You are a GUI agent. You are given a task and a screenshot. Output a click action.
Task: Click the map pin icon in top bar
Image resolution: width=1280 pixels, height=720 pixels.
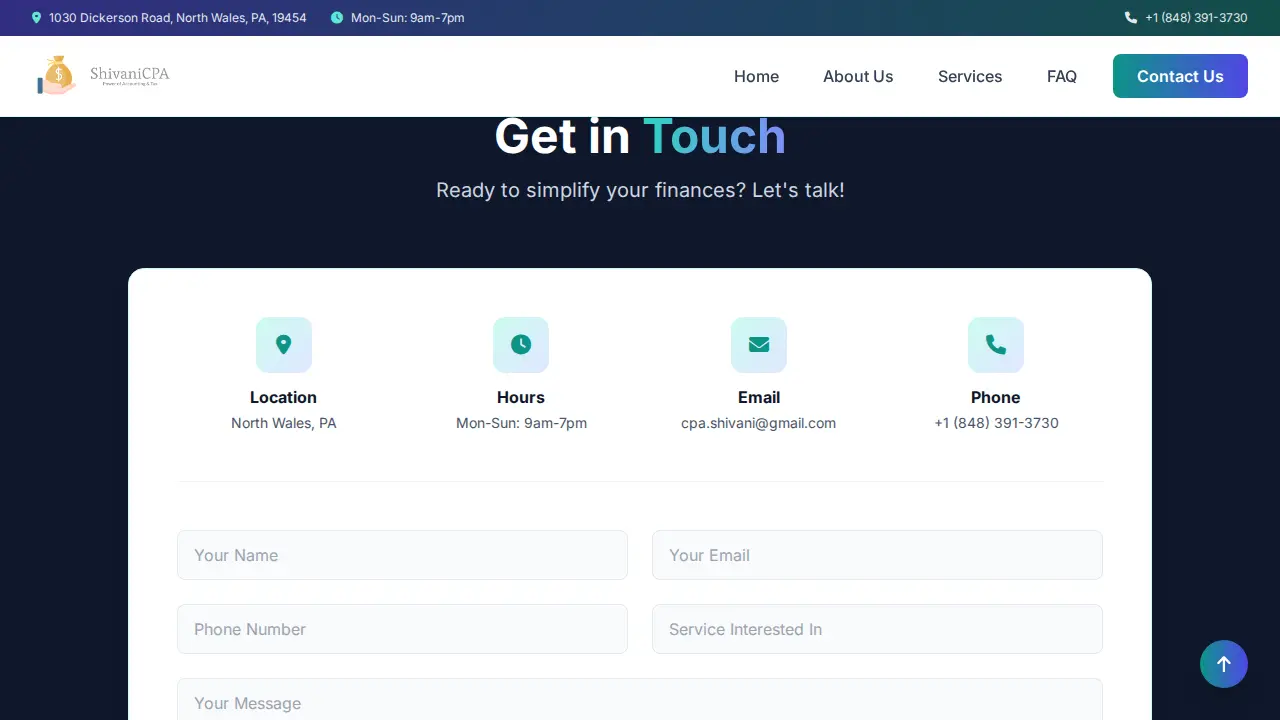[x=37, y=18]
